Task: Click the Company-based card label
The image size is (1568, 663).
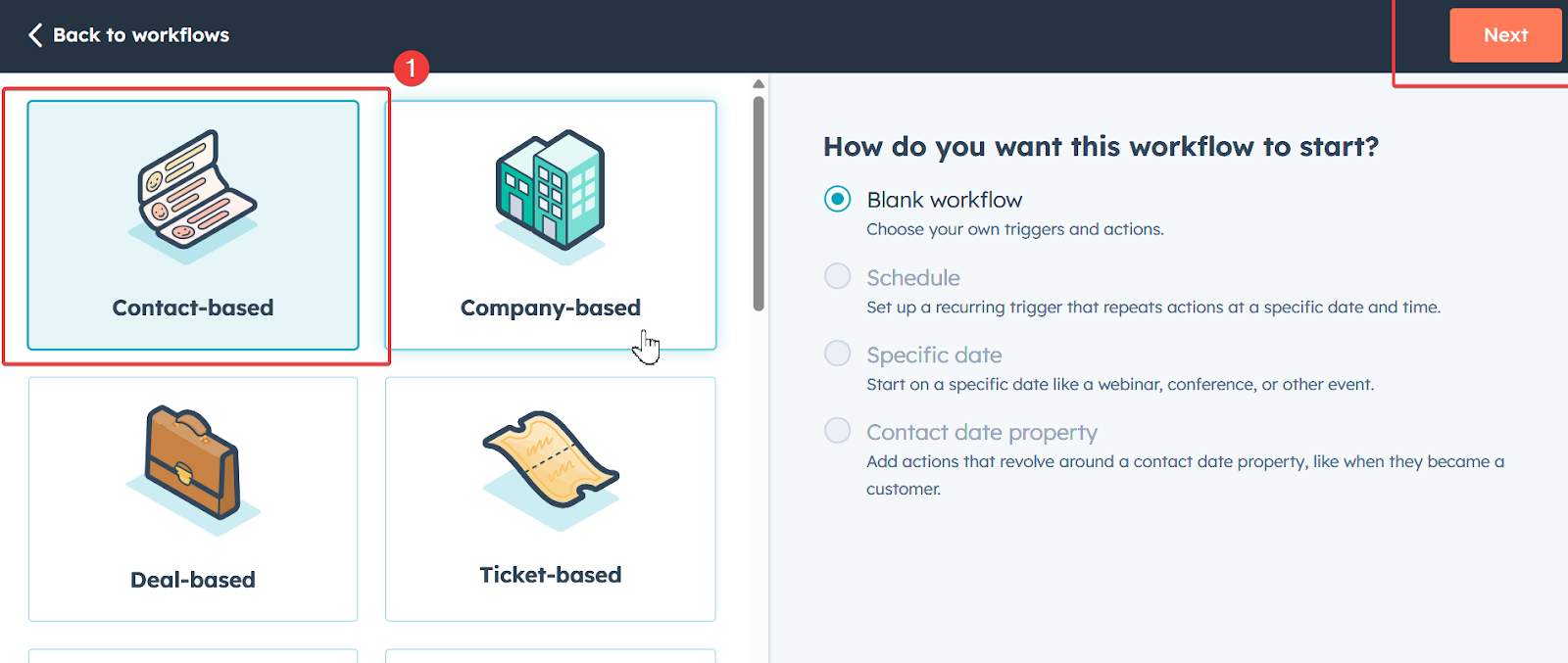Action: click(x=550, y=308)
